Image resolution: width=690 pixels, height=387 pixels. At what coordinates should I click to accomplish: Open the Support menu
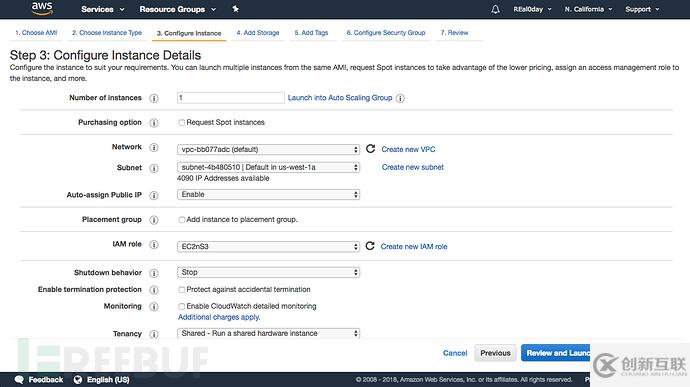(x=642, y=9)
